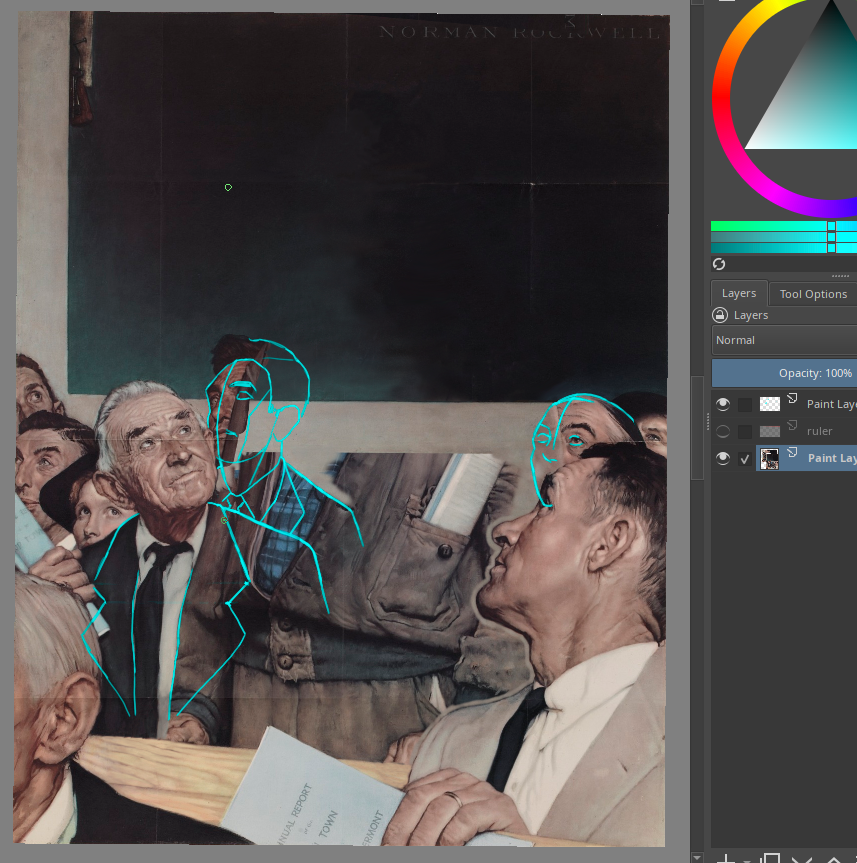Click the ruler layer's thumbnail
The width and height of the screenshot is (857, 863).
(769, 432)
